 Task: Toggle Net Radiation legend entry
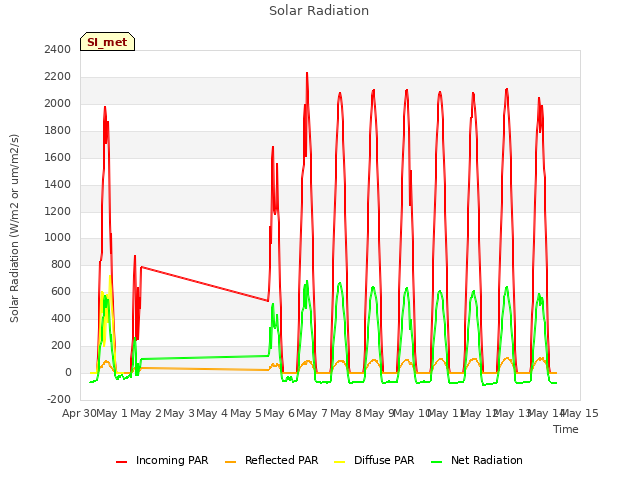(477, 460)
